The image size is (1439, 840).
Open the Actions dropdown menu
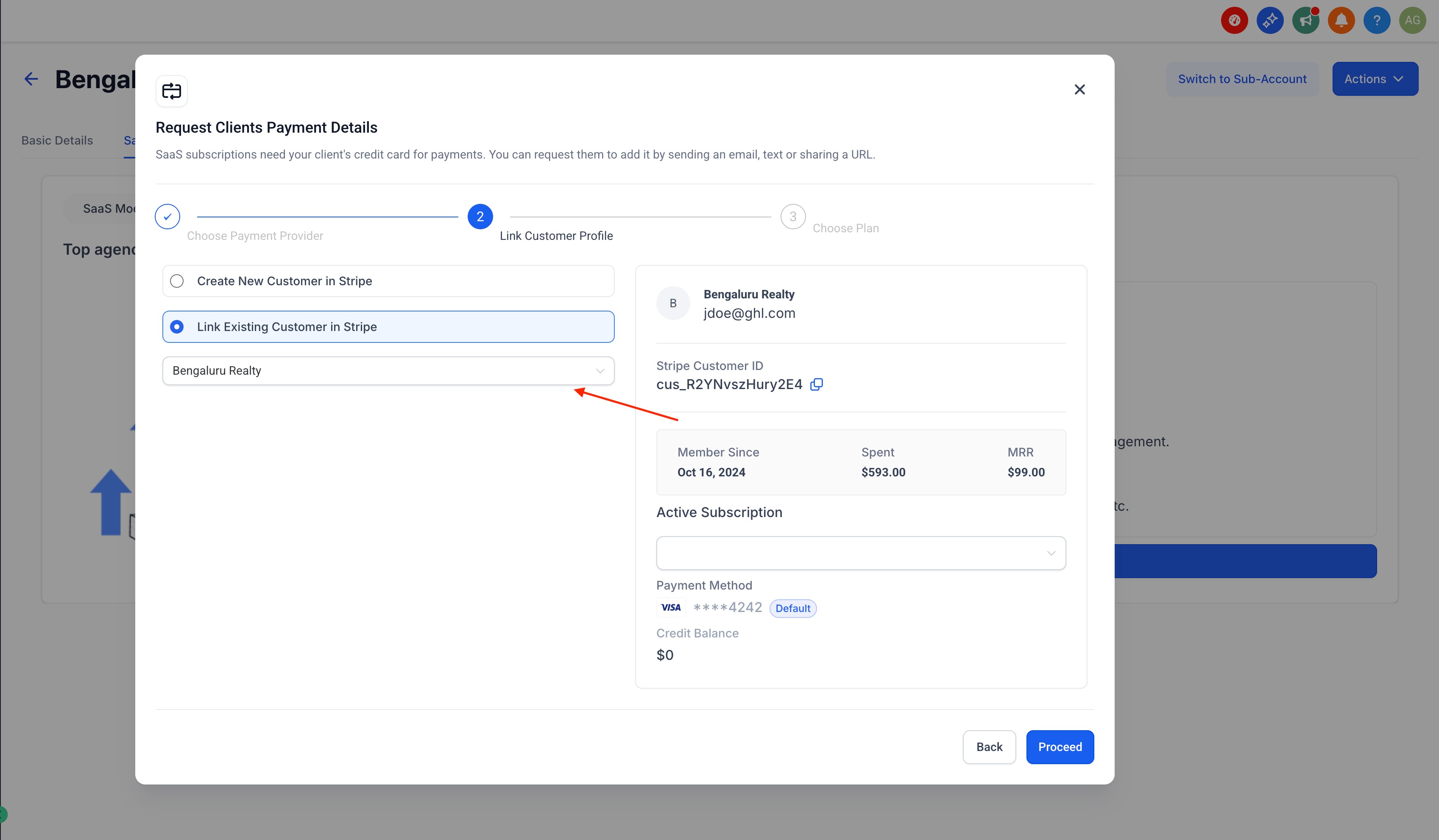click(x=1375, y=79)
